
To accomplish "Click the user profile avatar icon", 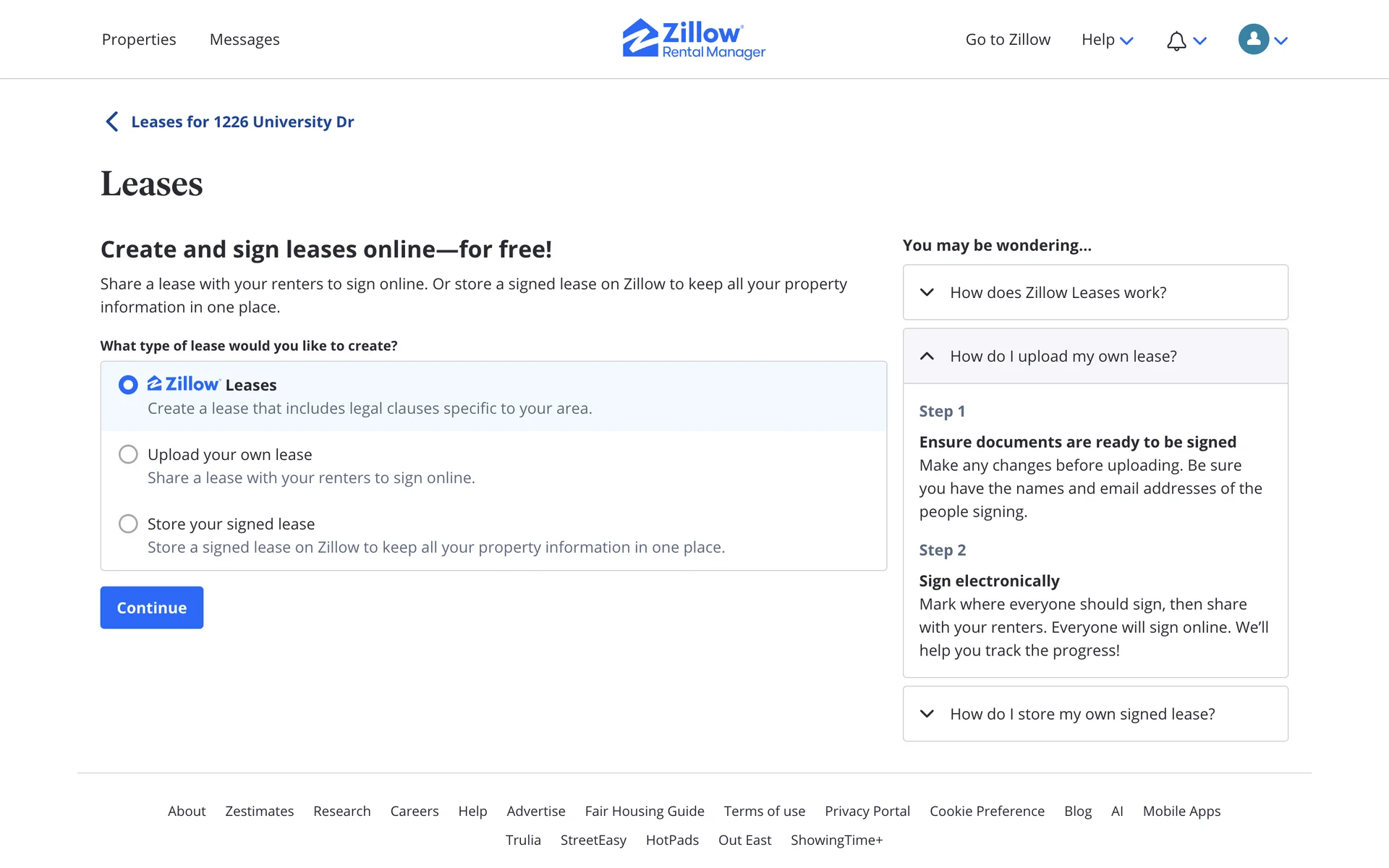I will pyautogui.click(x=1254, y=39).
